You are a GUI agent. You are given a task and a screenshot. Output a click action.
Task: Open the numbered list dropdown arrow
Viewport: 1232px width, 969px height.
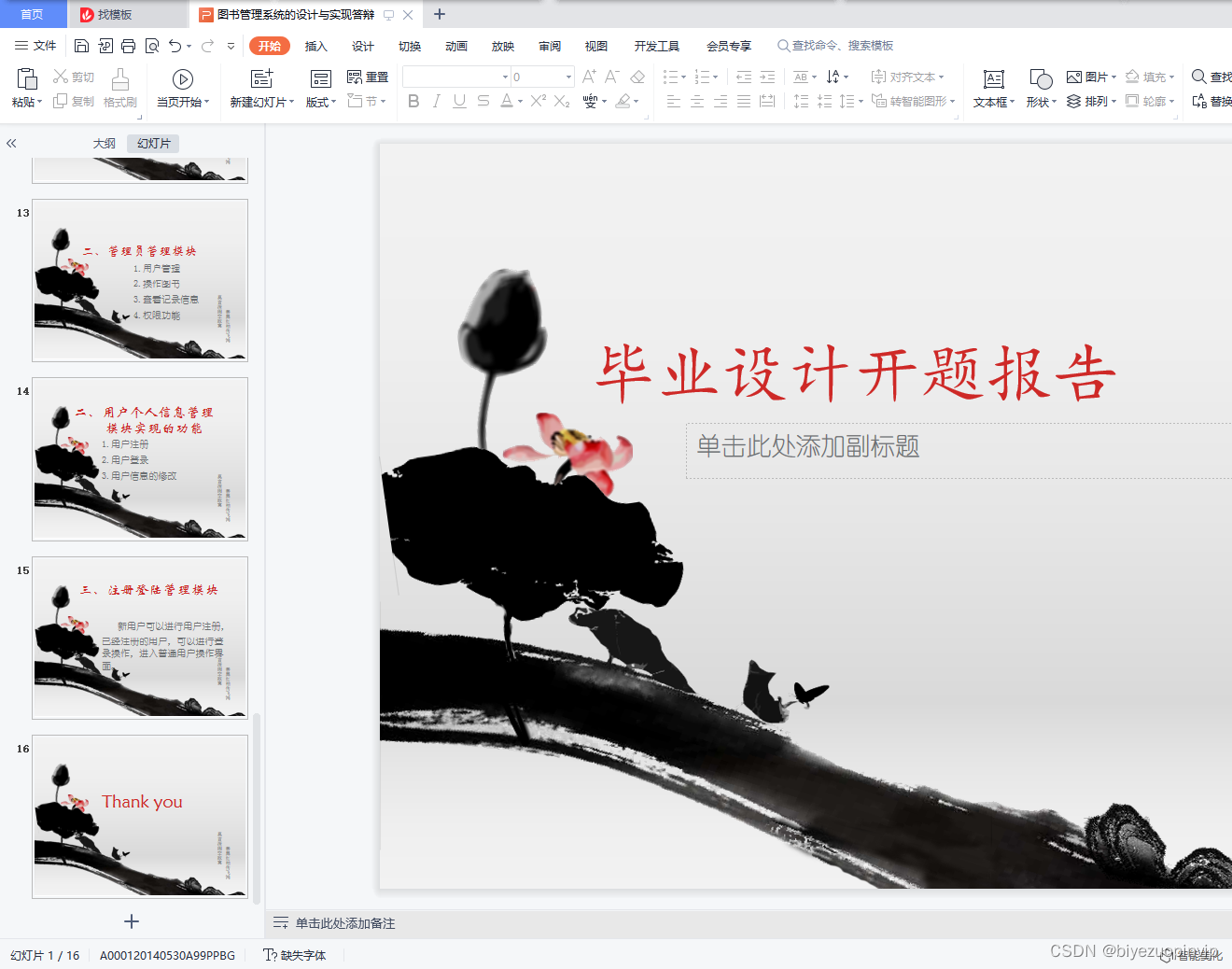click(x=716, y=77)
